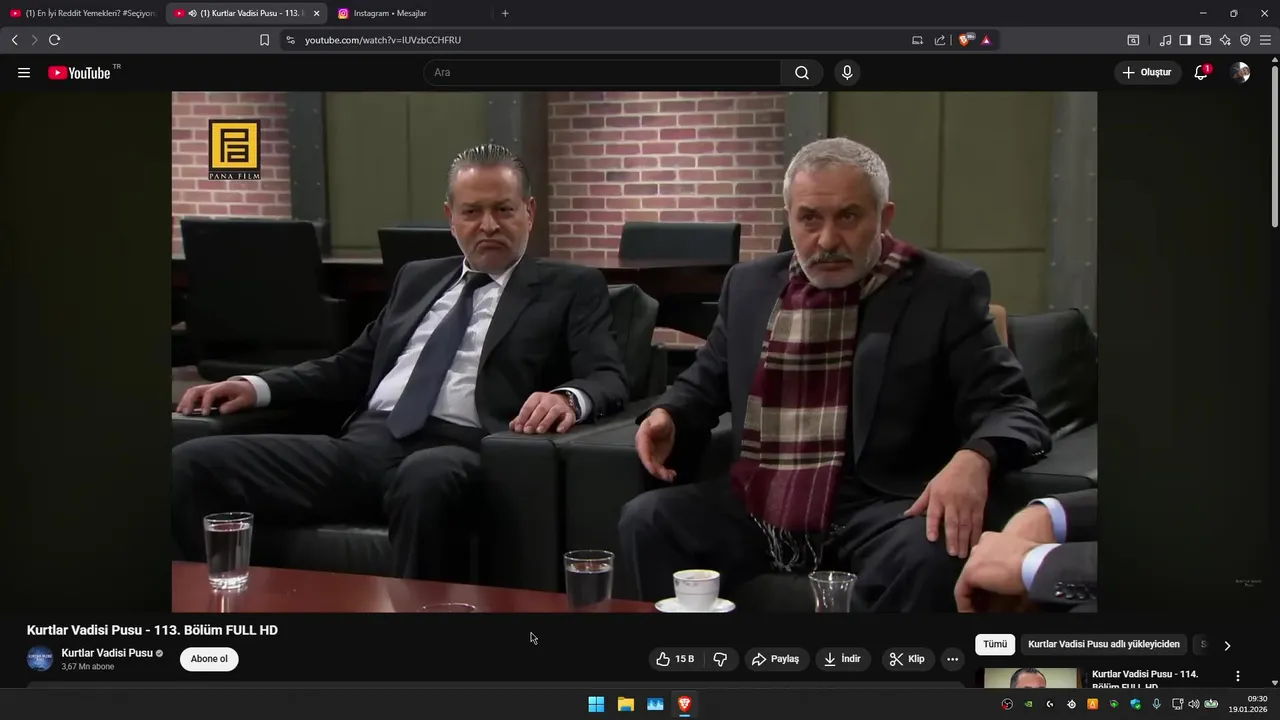Open options for the 114. Bölüm recommendation

point(1238,676)
